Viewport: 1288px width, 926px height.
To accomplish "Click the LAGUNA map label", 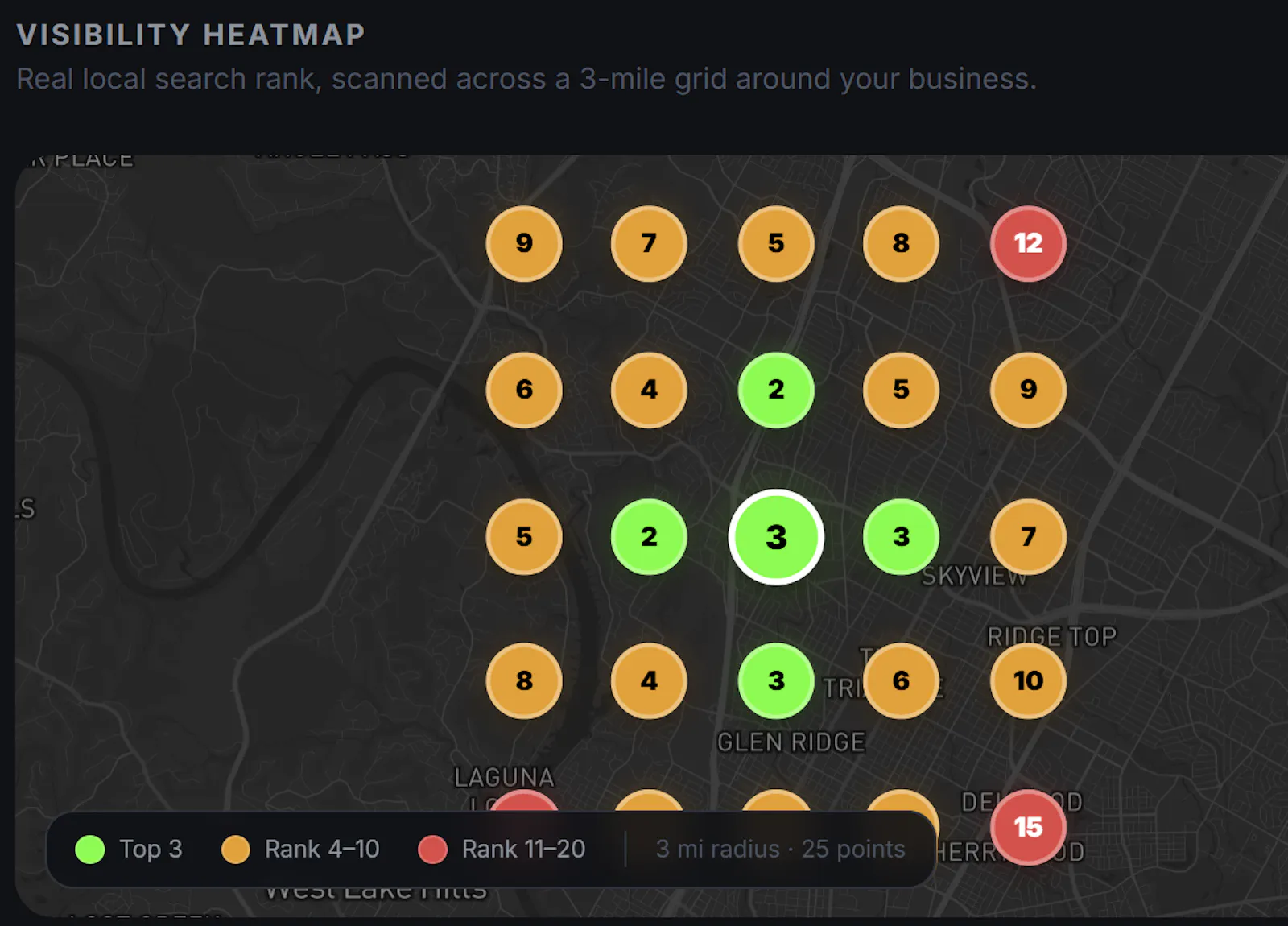I will point(504,778).
